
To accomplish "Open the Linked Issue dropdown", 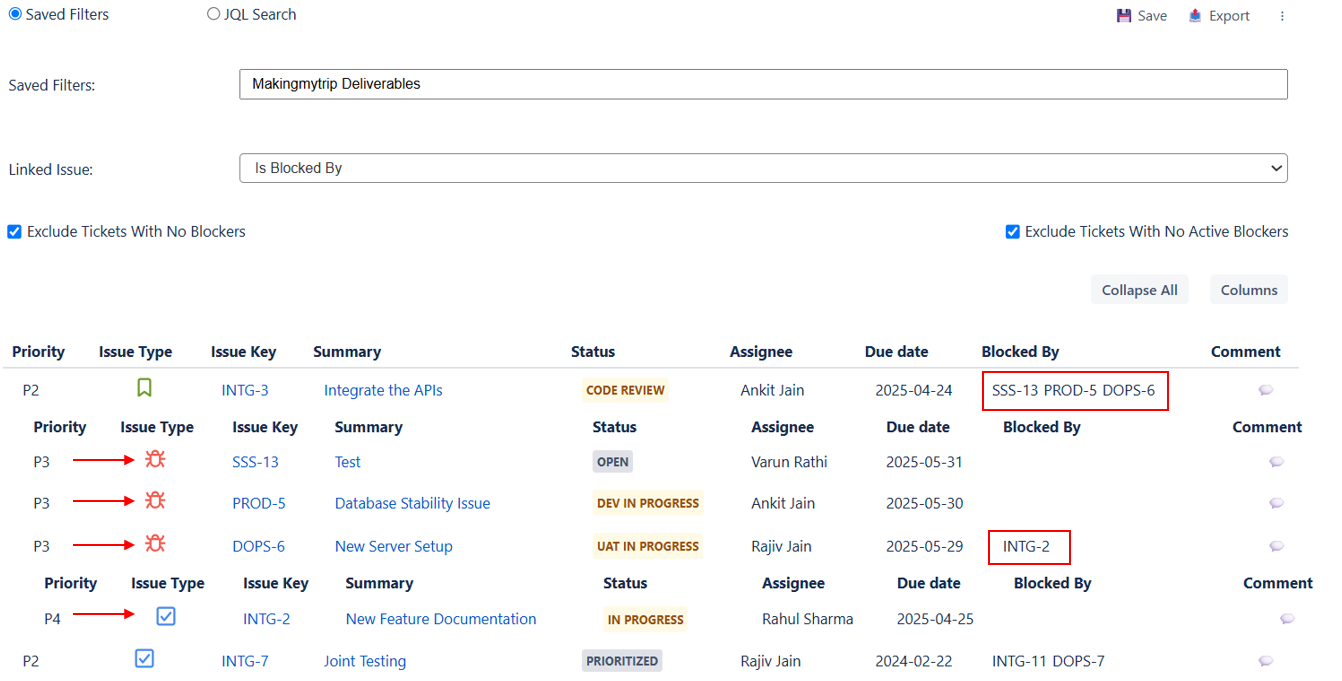I will pyautogui.click(x=763, y=168).
